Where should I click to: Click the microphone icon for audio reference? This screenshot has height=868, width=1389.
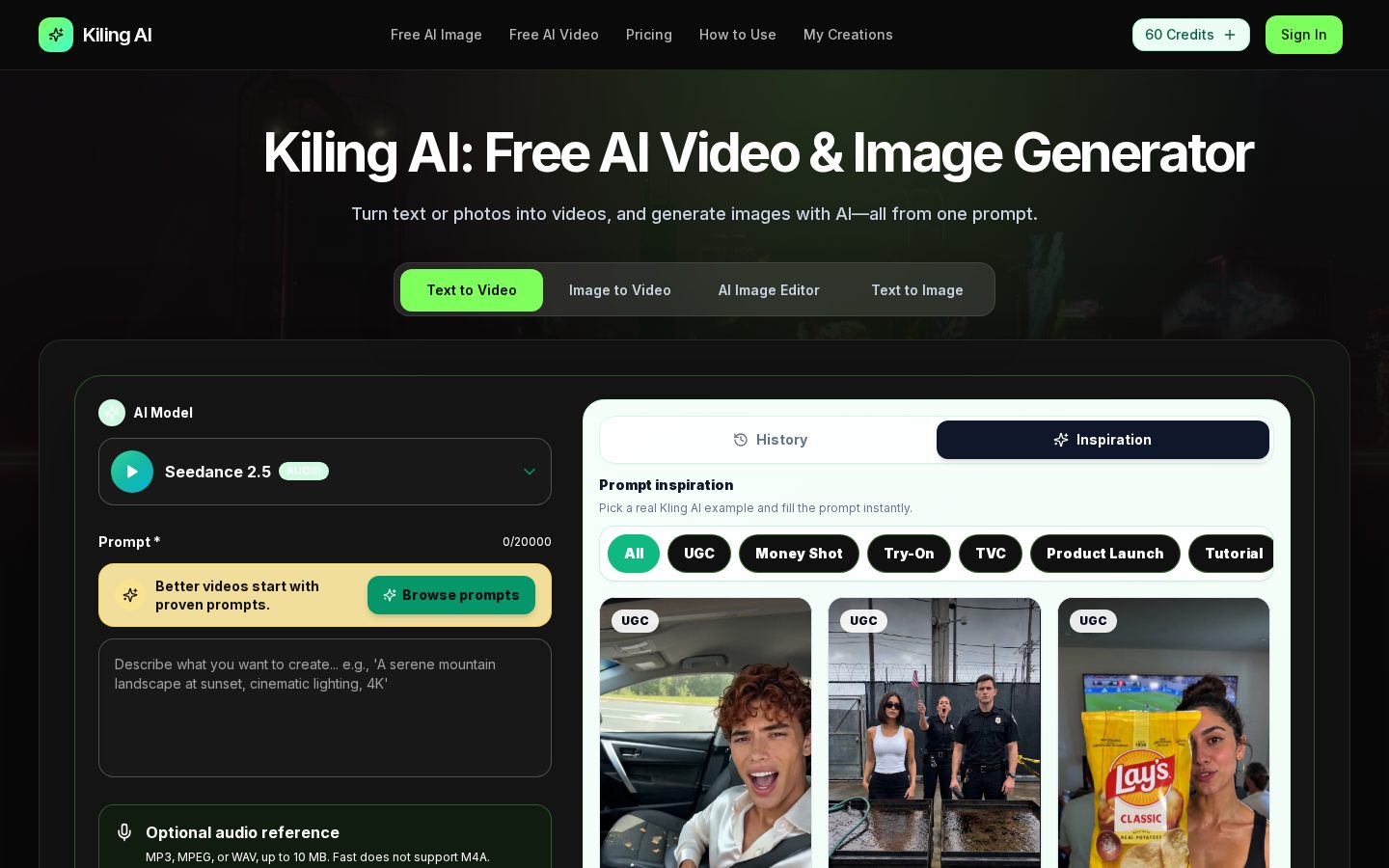123,832
